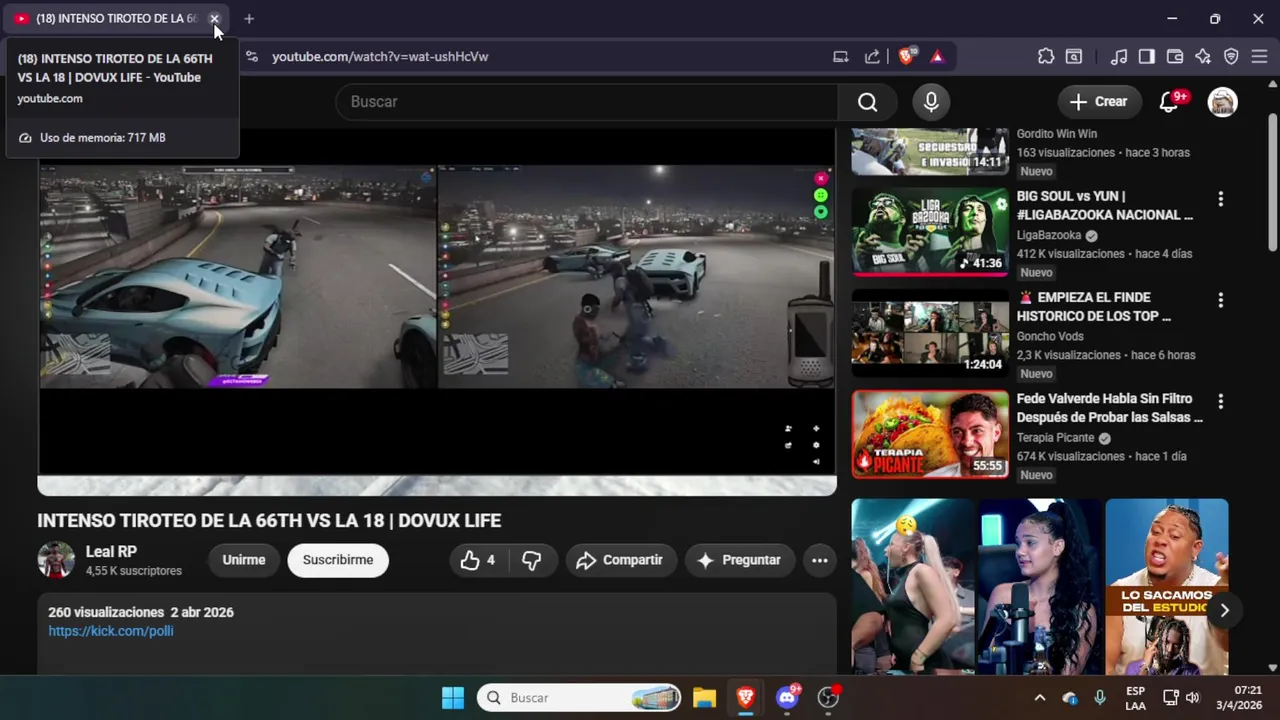
Task: Click the taskbar Buscar search box
Action: tap(580, 698)
